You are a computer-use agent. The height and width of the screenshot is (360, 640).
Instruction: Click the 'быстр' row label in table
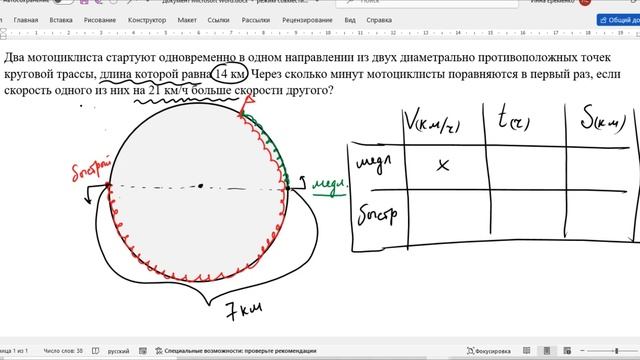377,214
